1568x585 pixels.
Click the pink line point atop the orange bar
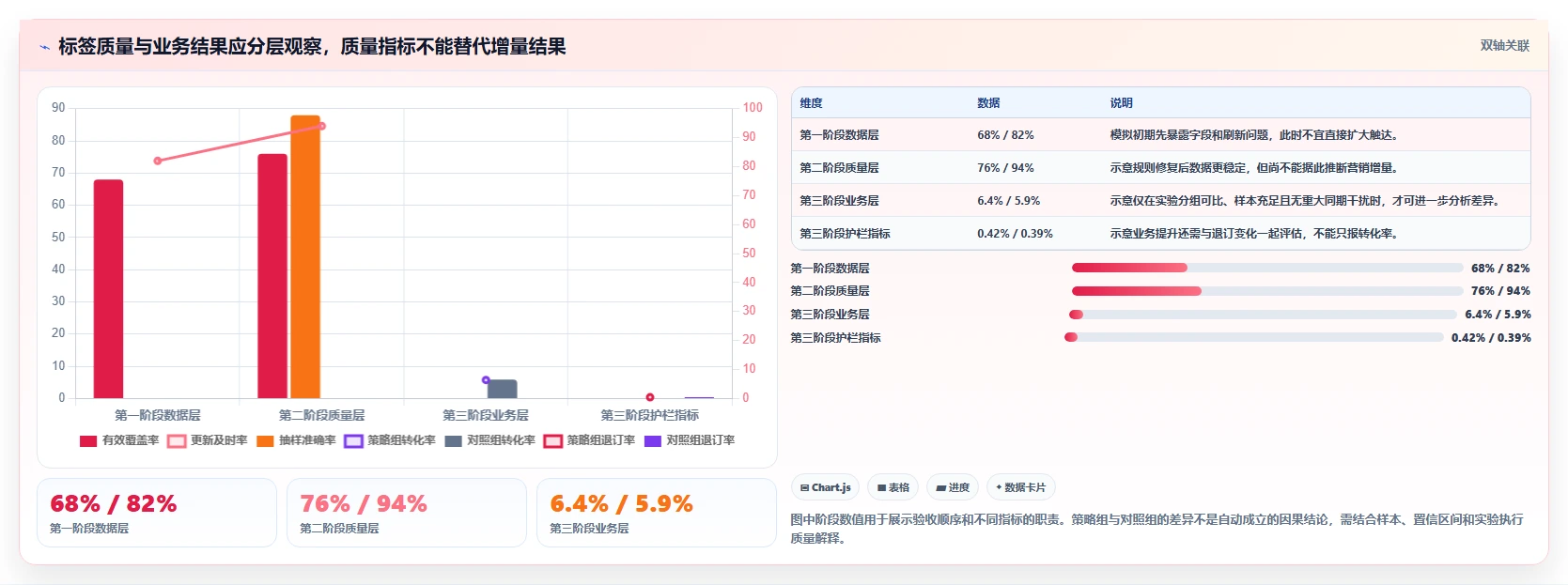[322, 126]
